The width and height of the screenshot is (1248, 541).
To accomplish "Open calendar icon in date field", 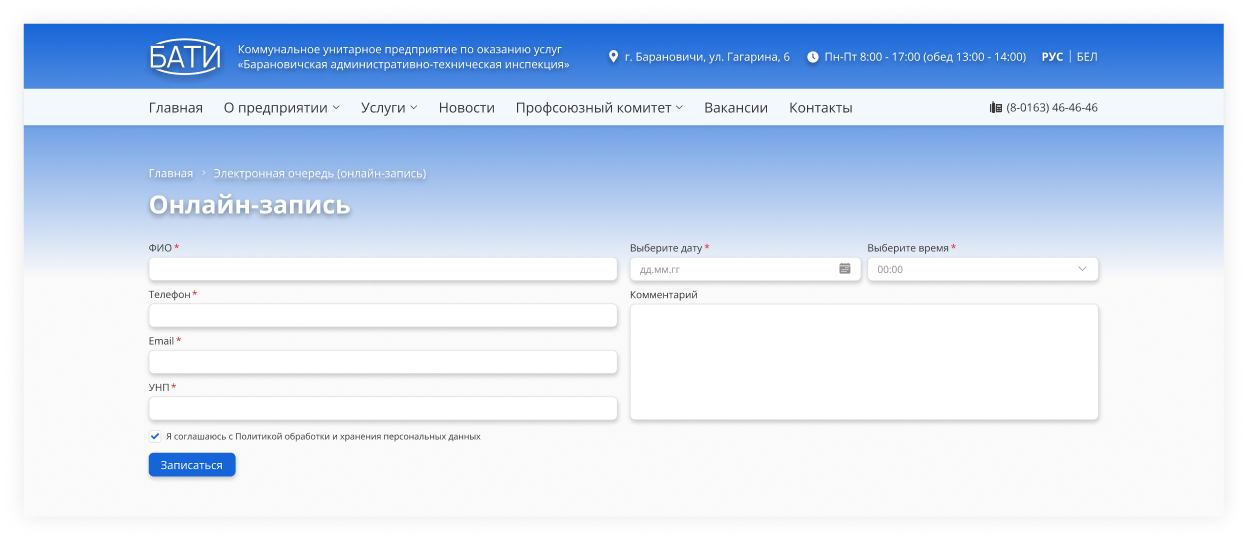I will [845, 269].
